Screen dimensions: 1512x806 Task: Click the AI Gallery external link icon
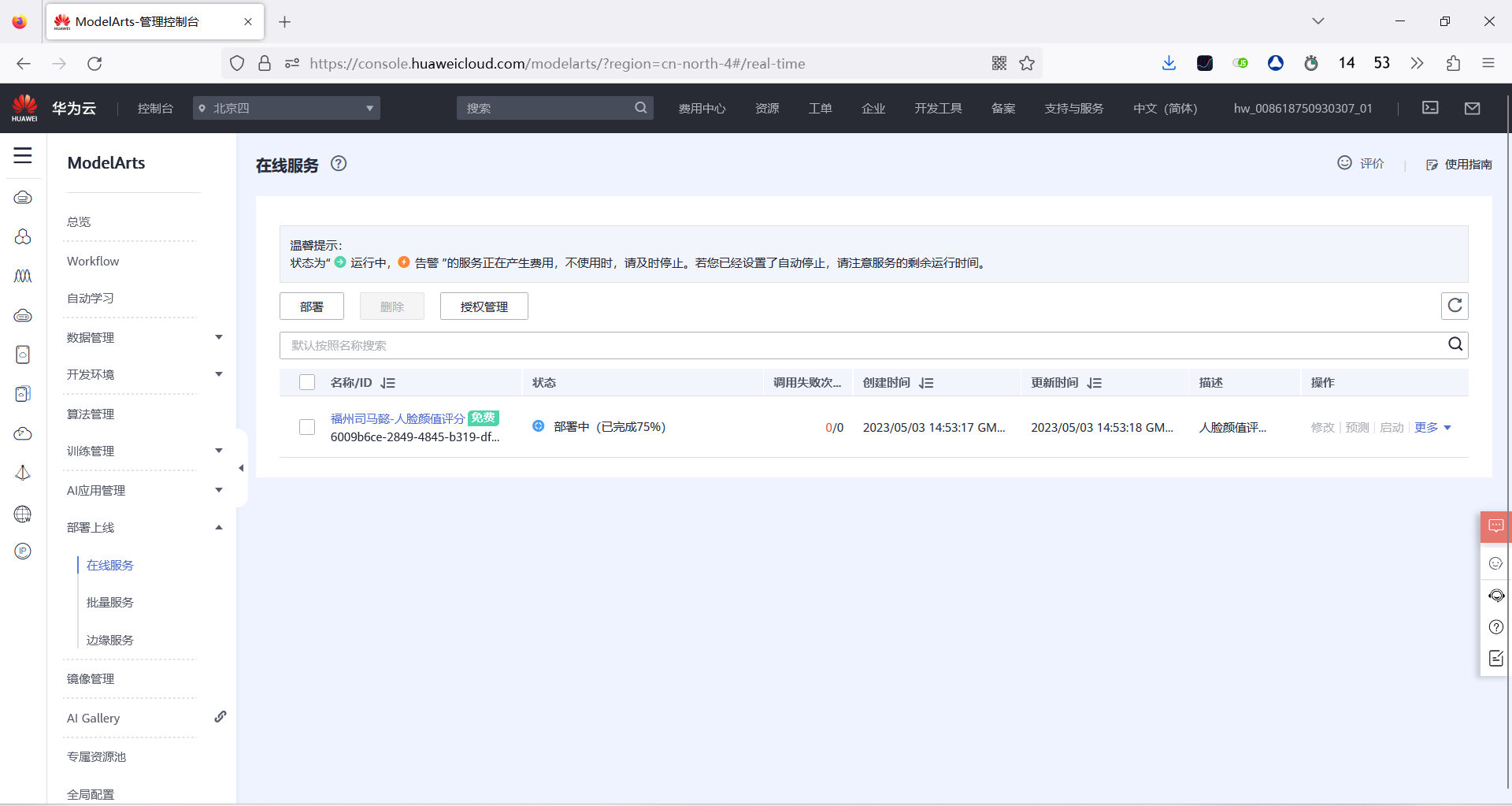220,717
